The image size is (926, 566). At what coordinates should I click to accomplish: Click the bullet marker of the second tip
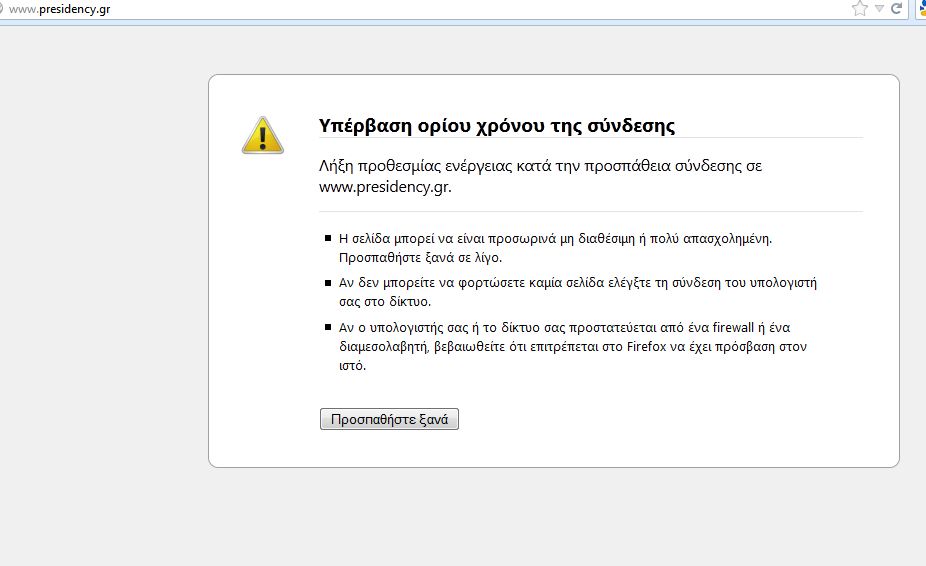[x=328, y=284]
